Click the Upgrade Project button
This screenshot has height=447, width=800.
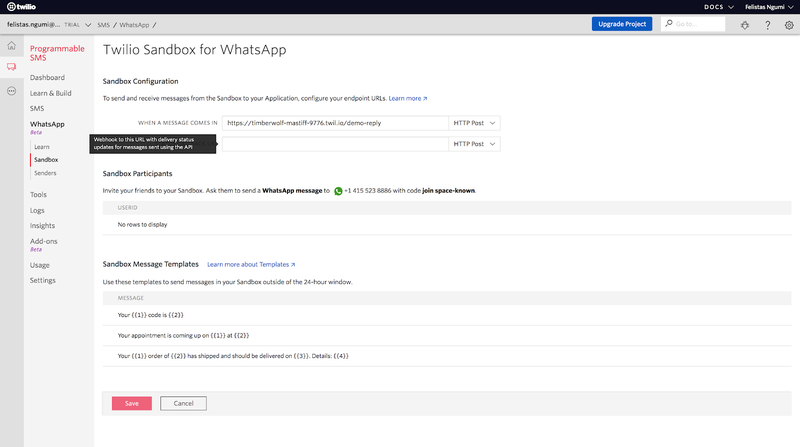[x=621, y=24]
